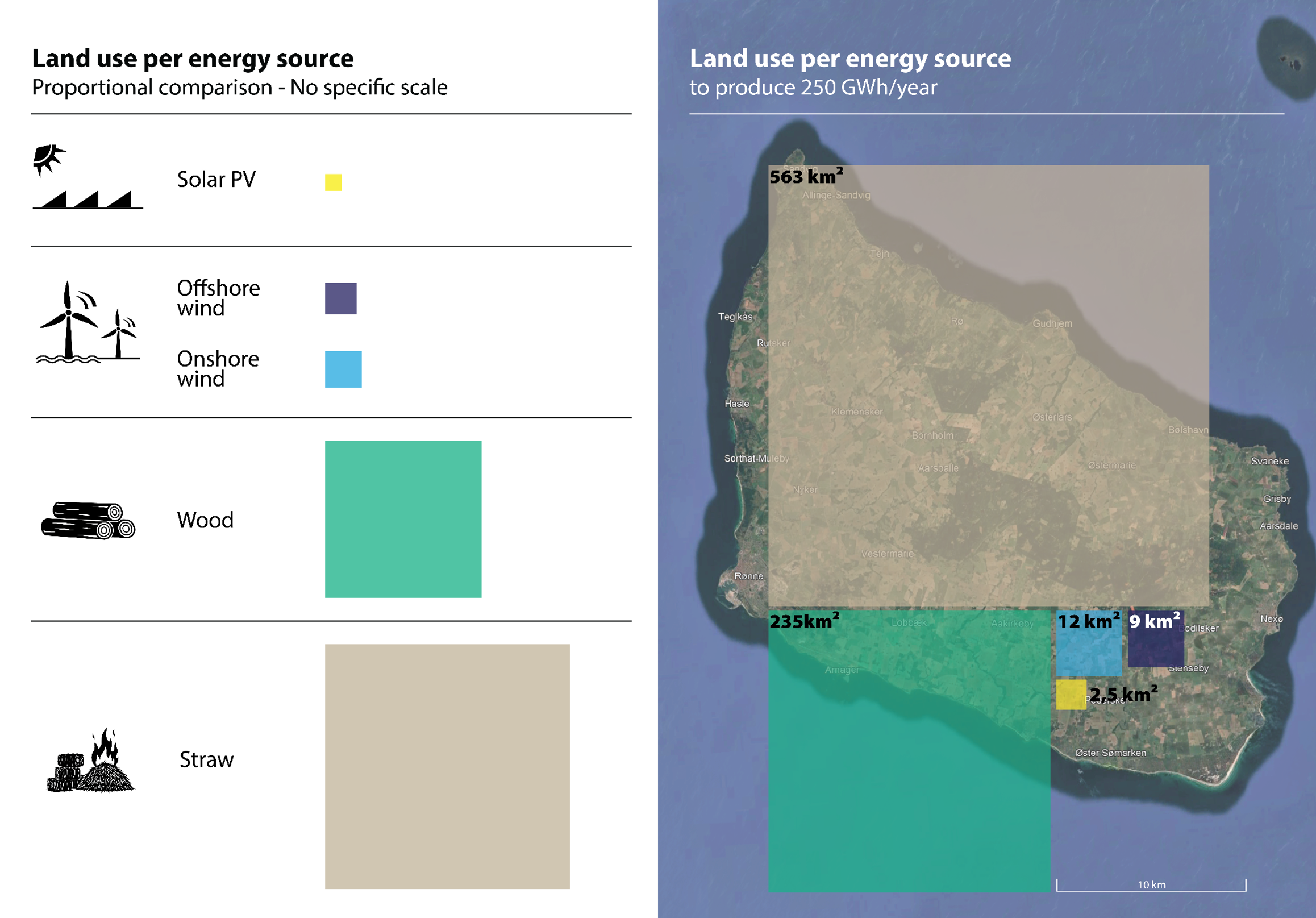1316x918 pixels.
Task: Click the '2,5 km²' area label
Action: [1124, 695]
